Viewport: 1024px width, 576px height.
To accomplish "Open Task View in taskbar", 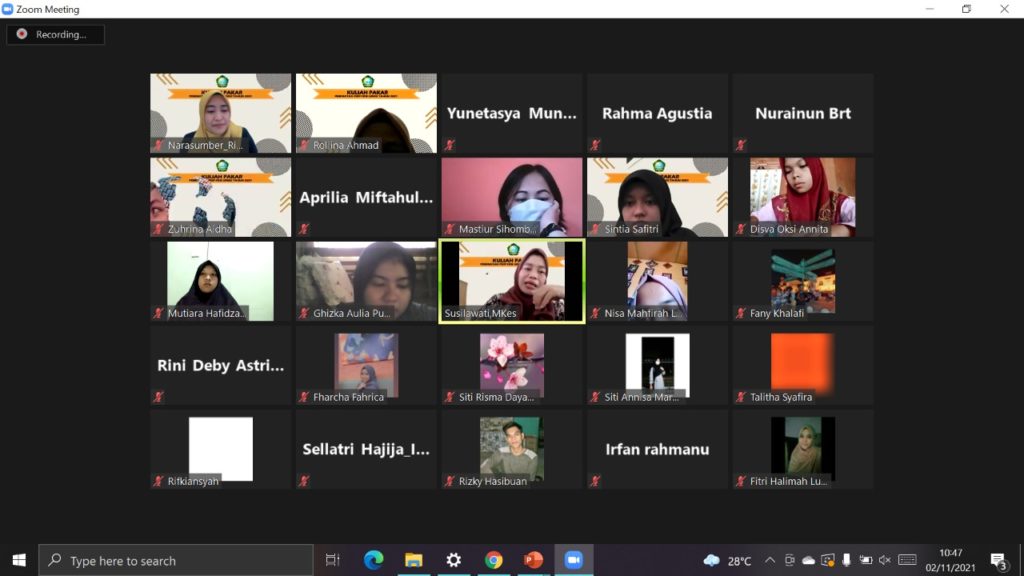I will (333, 560).
